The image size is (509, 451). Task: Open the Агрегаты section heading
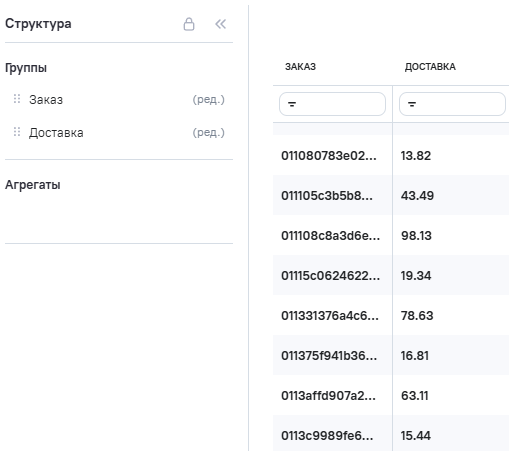[33, 185]
